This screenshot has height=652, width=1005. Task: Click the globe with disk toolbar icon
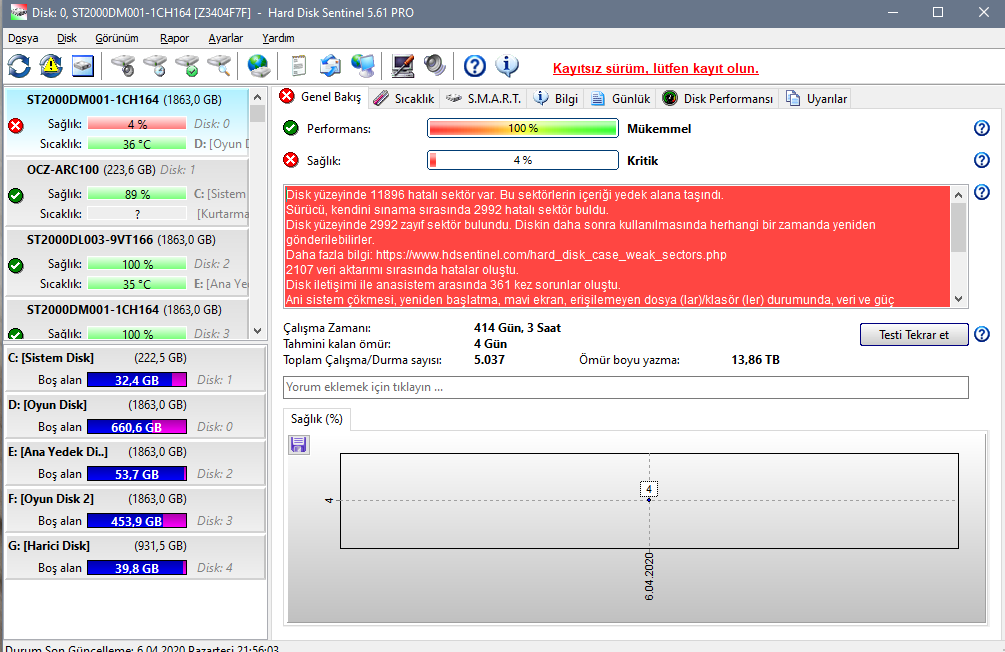[x=259, y=66]
